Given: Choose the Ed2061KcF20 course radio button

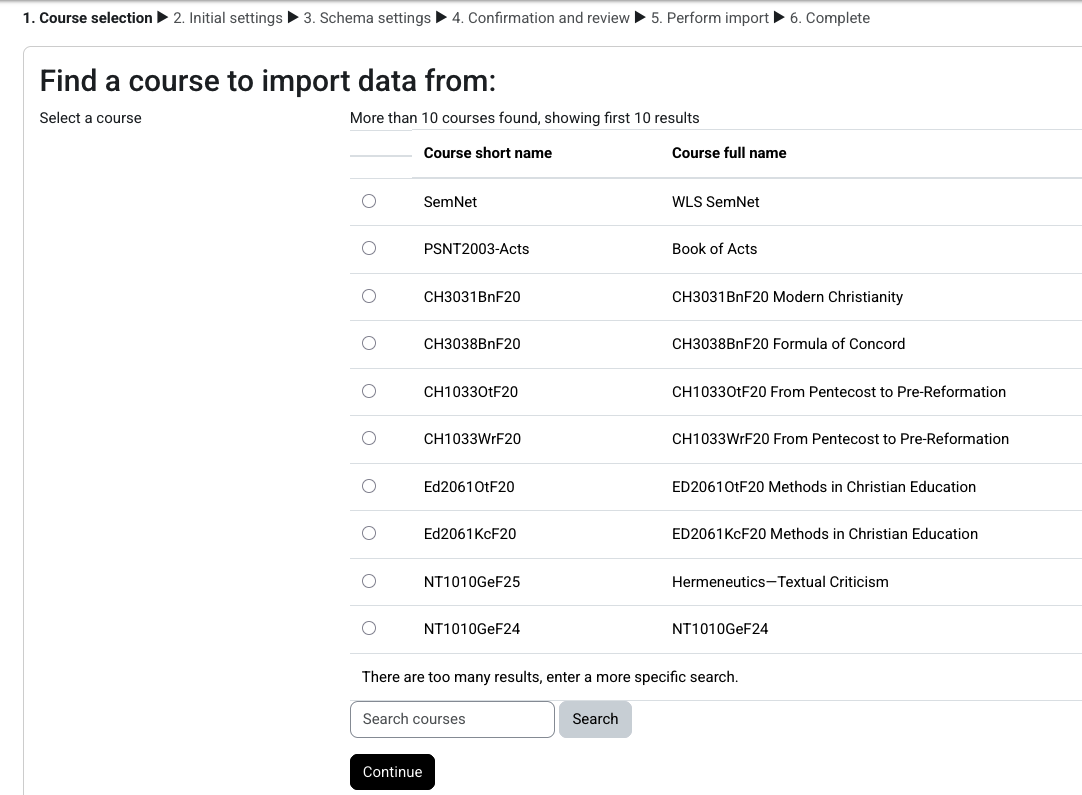Looking at the screenshot, I should pyautogui.click(x=369, y=533).
